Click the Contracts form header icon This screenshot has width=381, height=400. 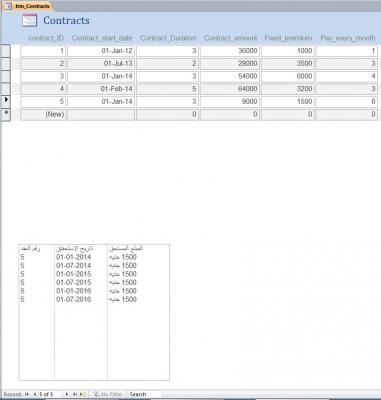click(x=29, y=21)
